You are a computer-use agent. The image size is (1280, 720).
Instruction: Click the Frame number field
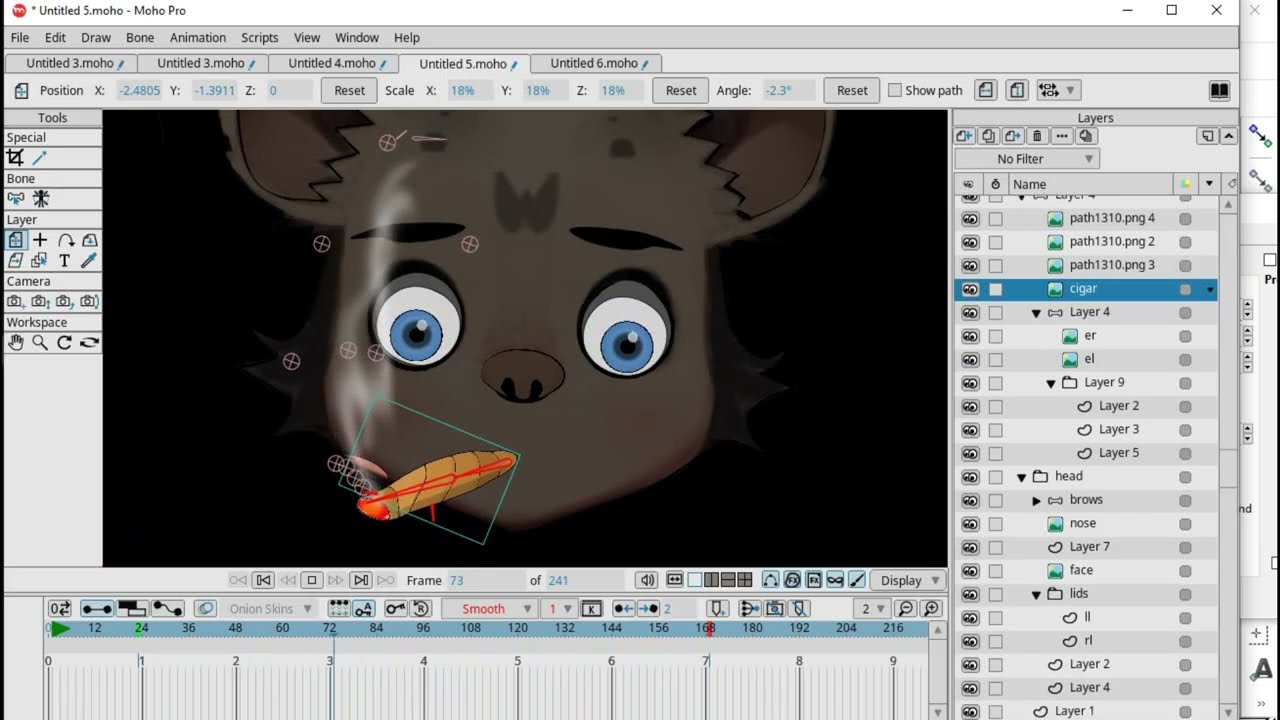[484, 580]
